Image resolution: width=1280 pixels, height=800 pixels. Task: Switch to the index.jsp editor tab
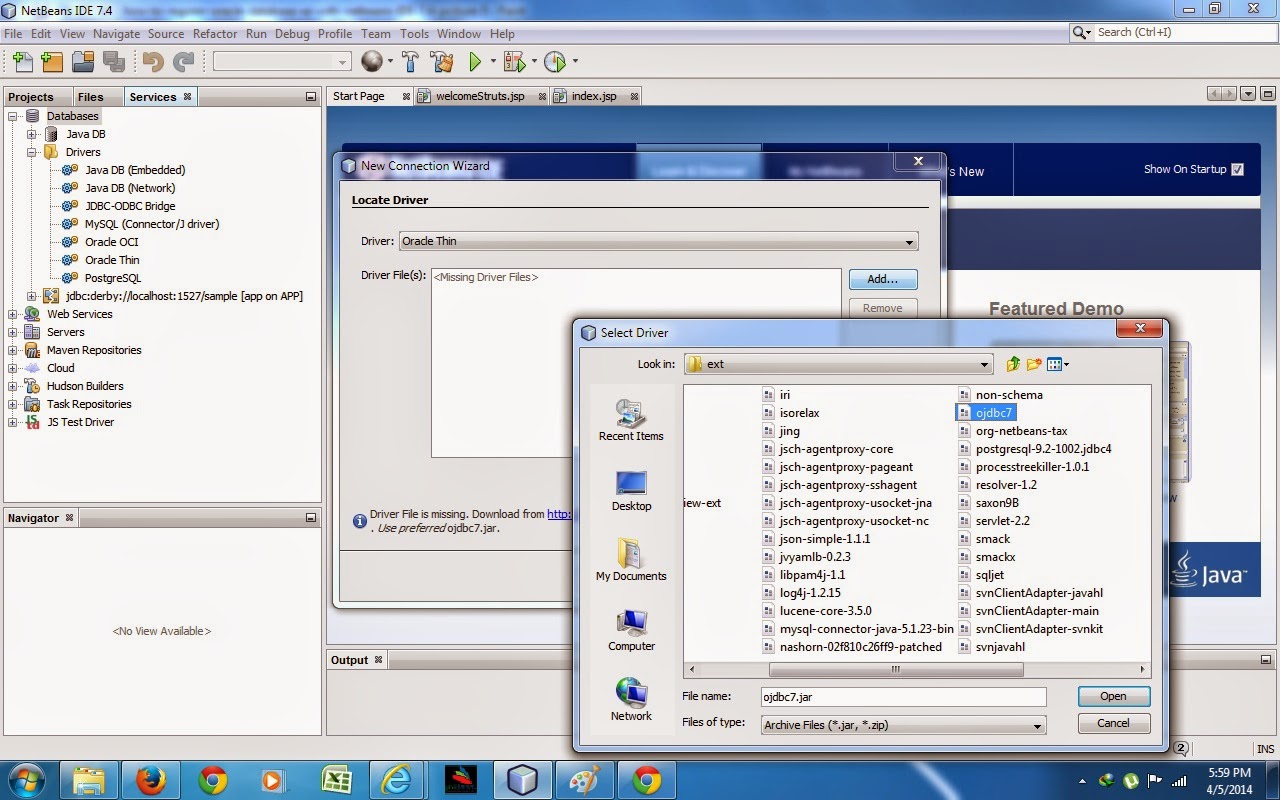[594, 97]
